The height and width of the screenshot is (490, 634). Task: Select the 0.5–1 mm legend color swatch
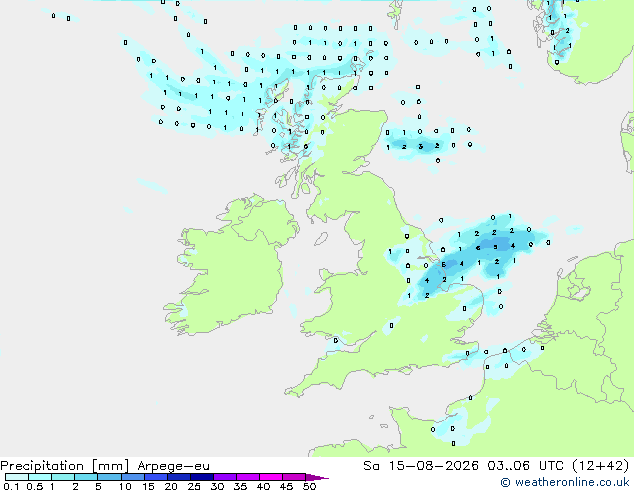point(40,477)
